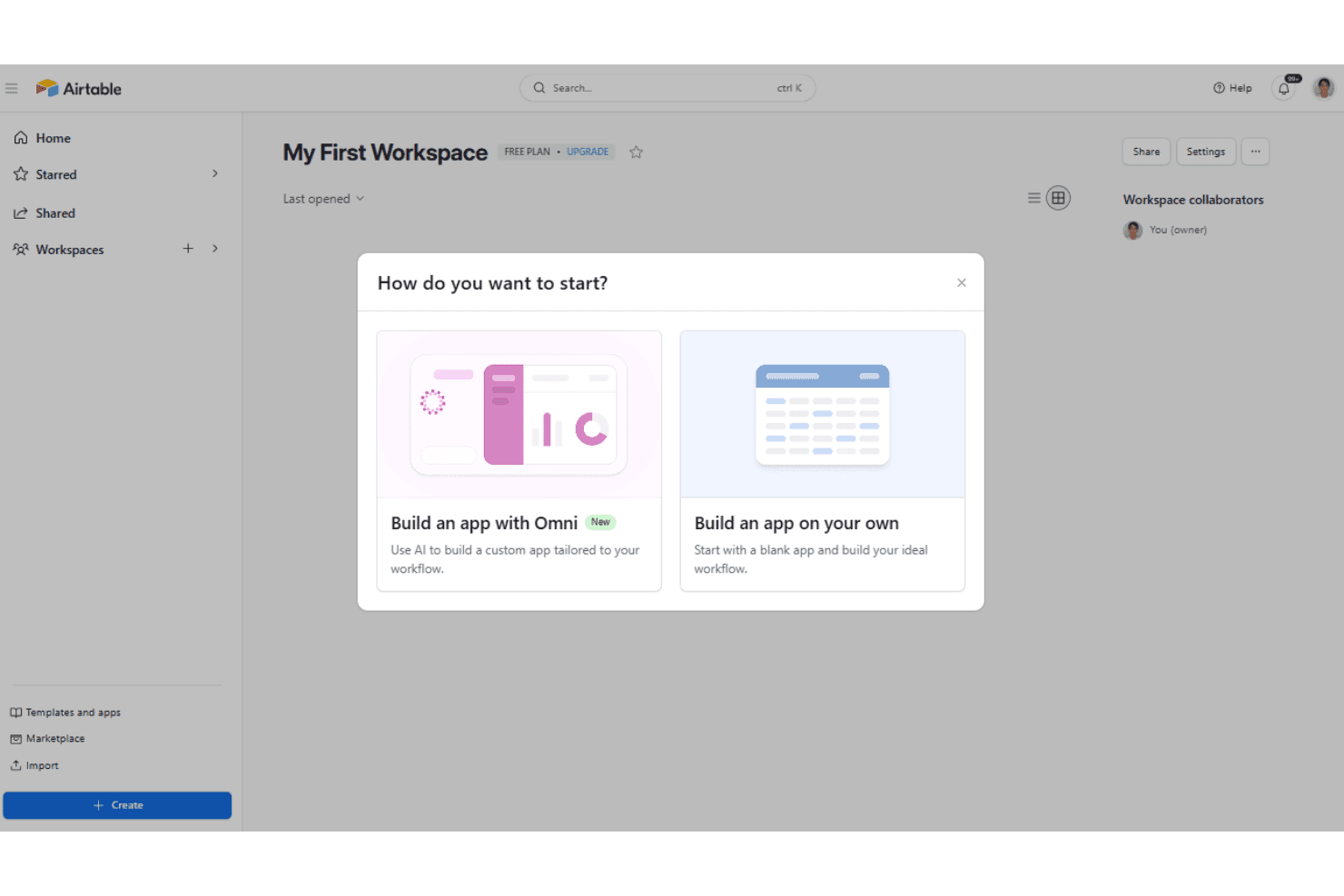Collapse the sidebar with the hamburger icon

(x=12, y=88)
